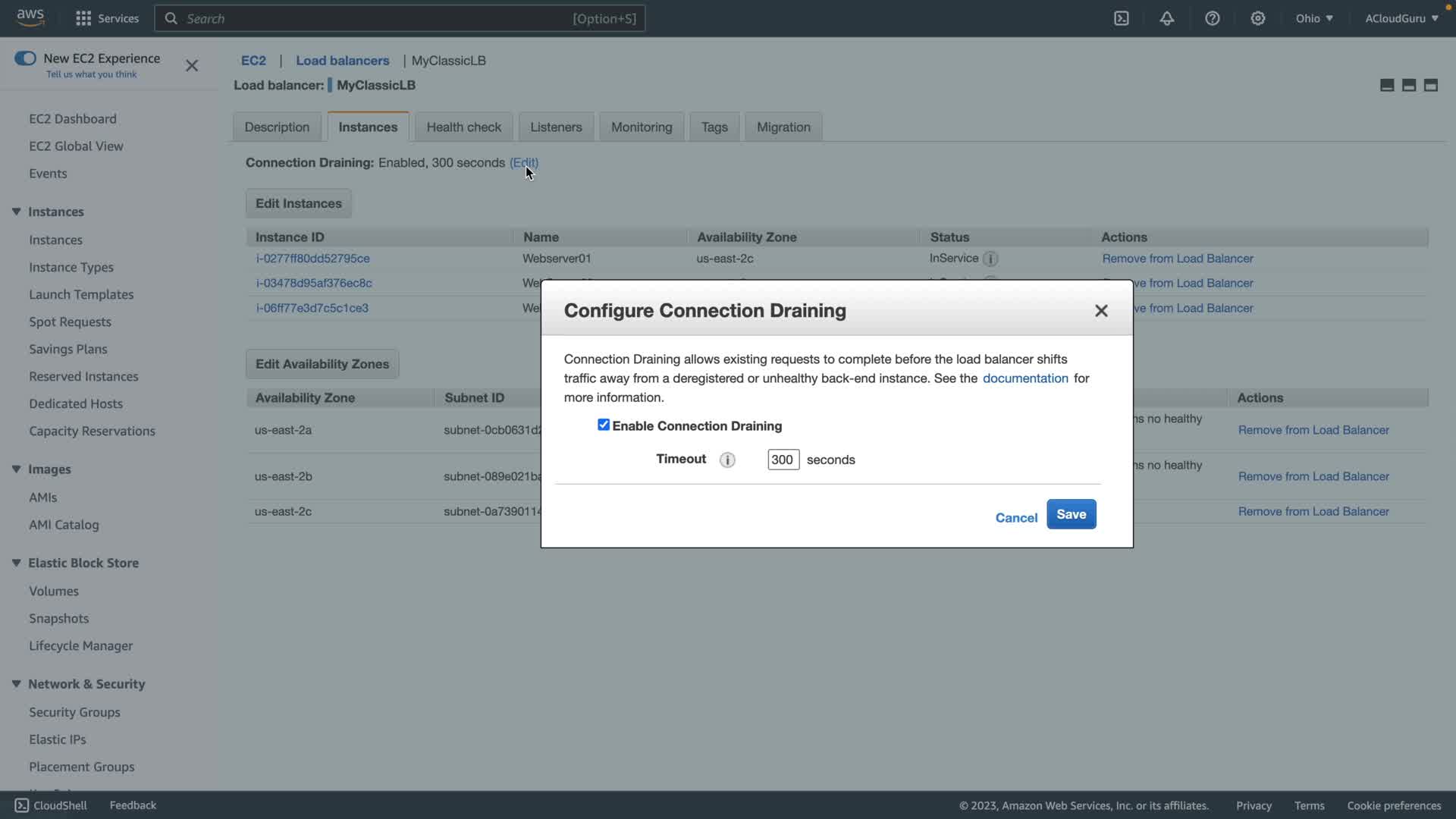Close the New EC2 Experience banner
This screenshot has width=1456, height=819.
(x=192, y=66)
